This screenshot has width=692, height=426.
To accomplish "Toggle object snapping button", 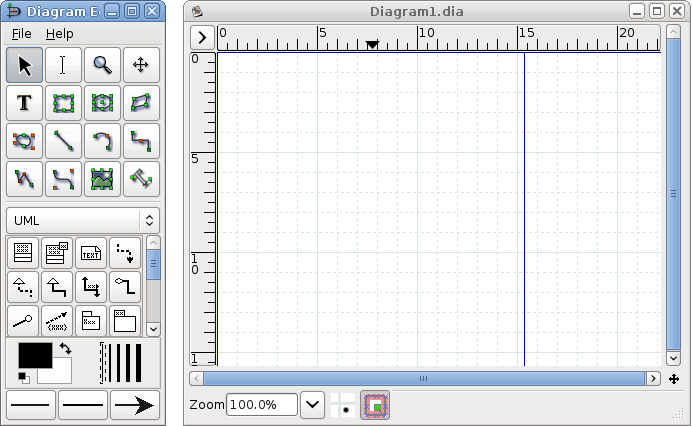I will 375,404.
